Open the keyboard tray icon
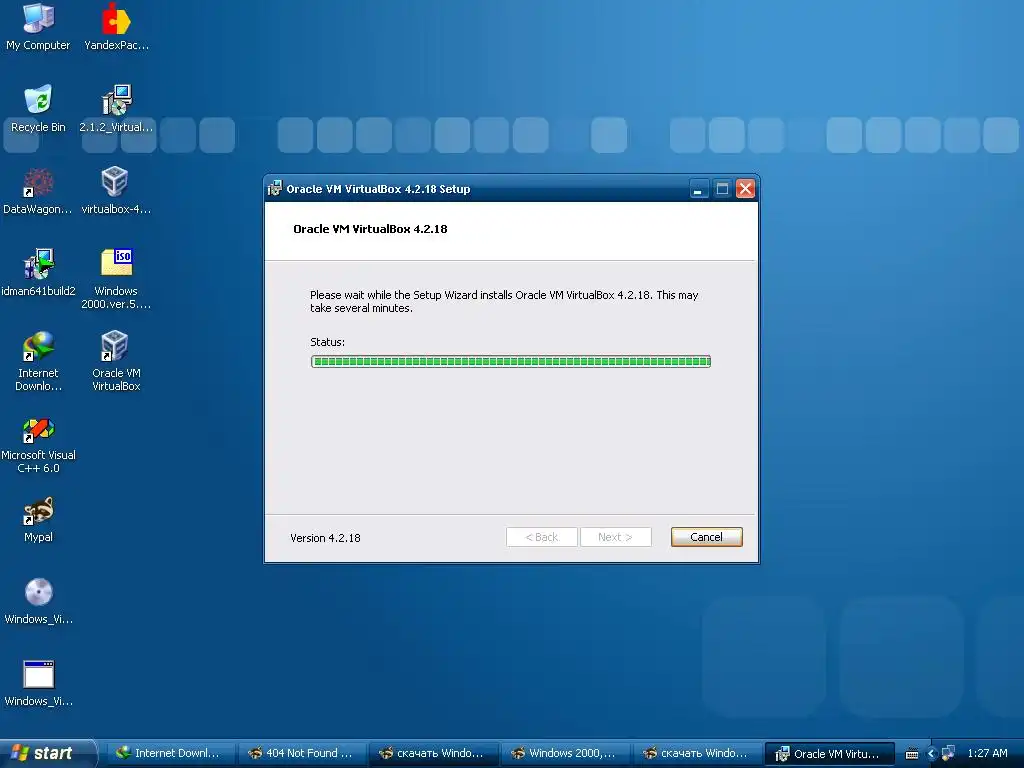The width and height of the screenshot is (1024, 768). point(912,754)
